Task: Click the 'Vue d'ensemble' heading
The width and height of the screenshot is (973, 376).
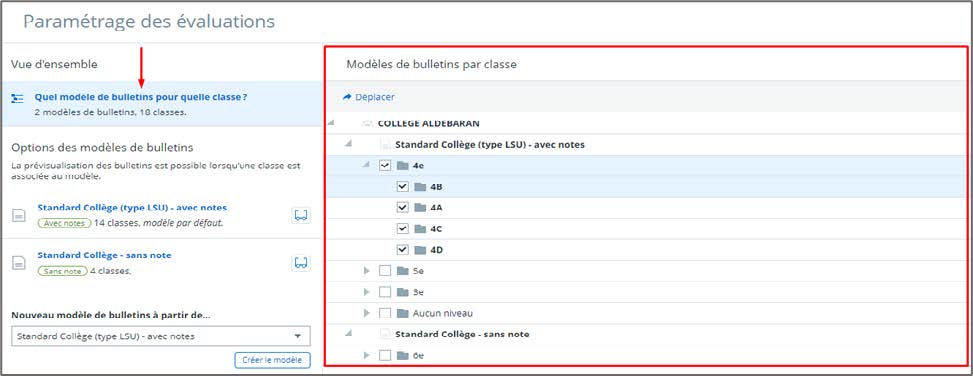Action: point(54,64)
